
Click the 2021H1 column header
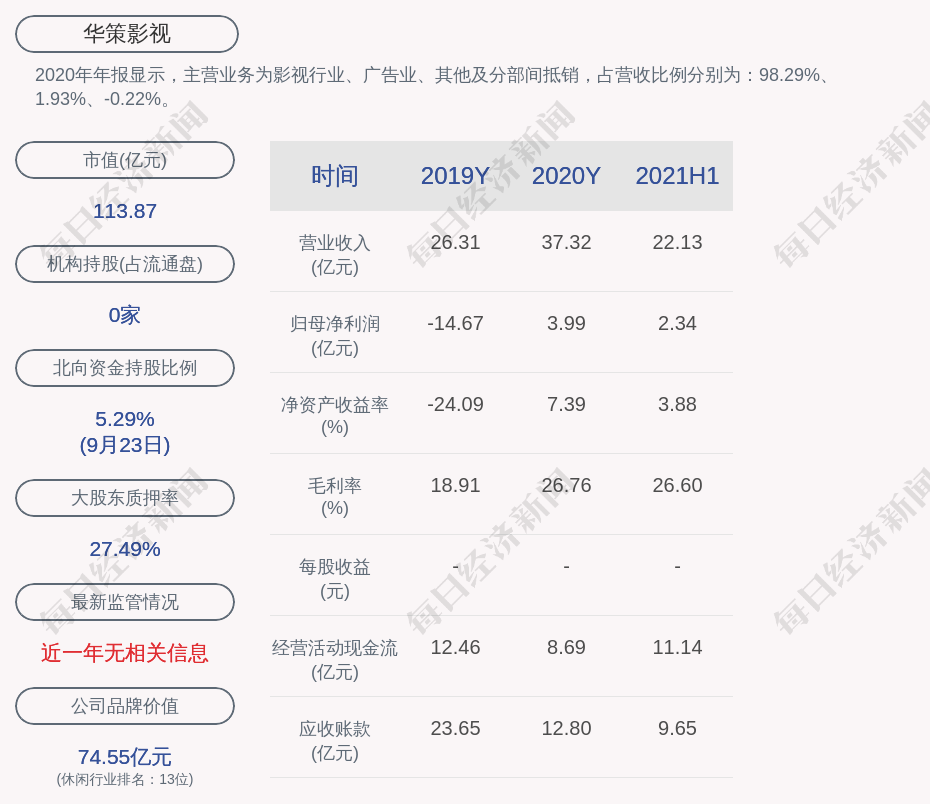[677, 176]
